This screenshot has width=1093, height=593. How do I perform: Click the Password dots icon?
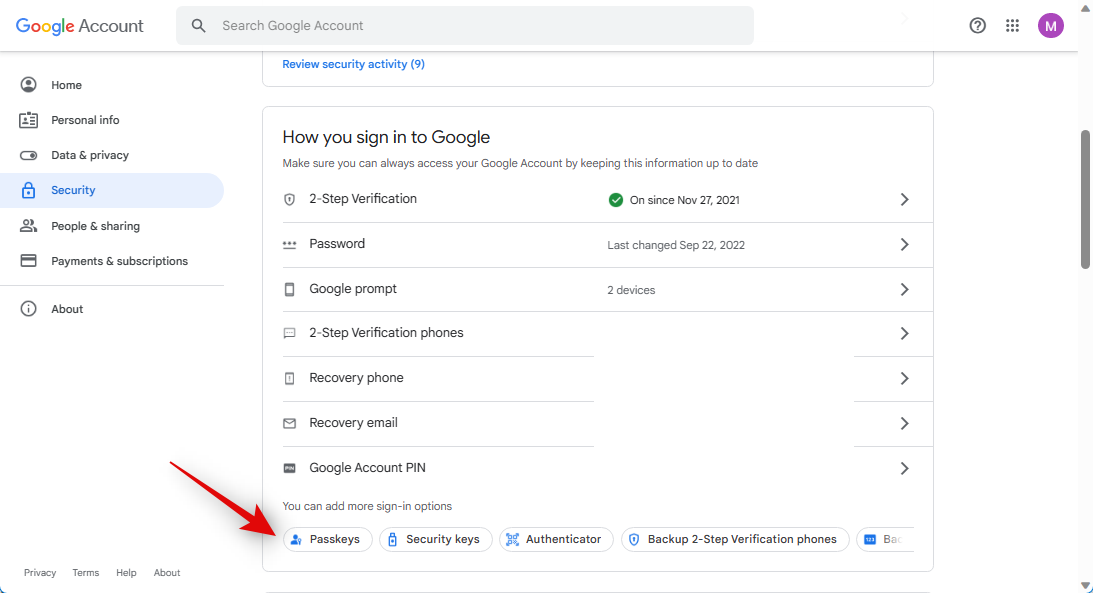click(289, 245)
